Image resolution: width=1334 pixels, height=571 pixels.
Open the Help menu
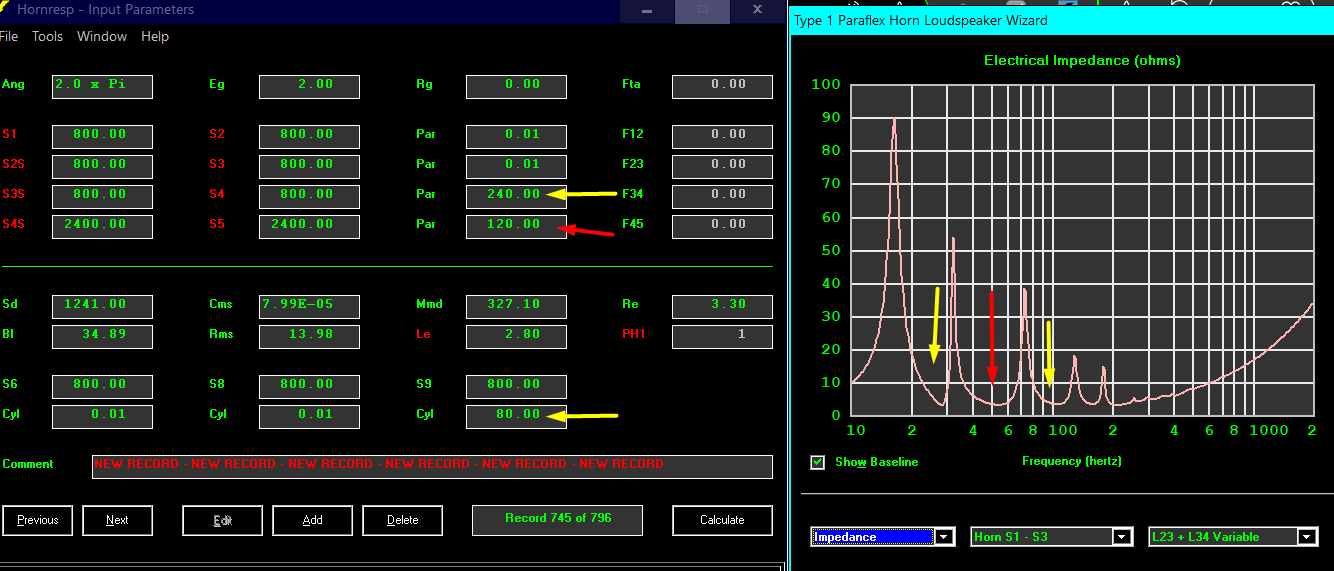[155, 36]
